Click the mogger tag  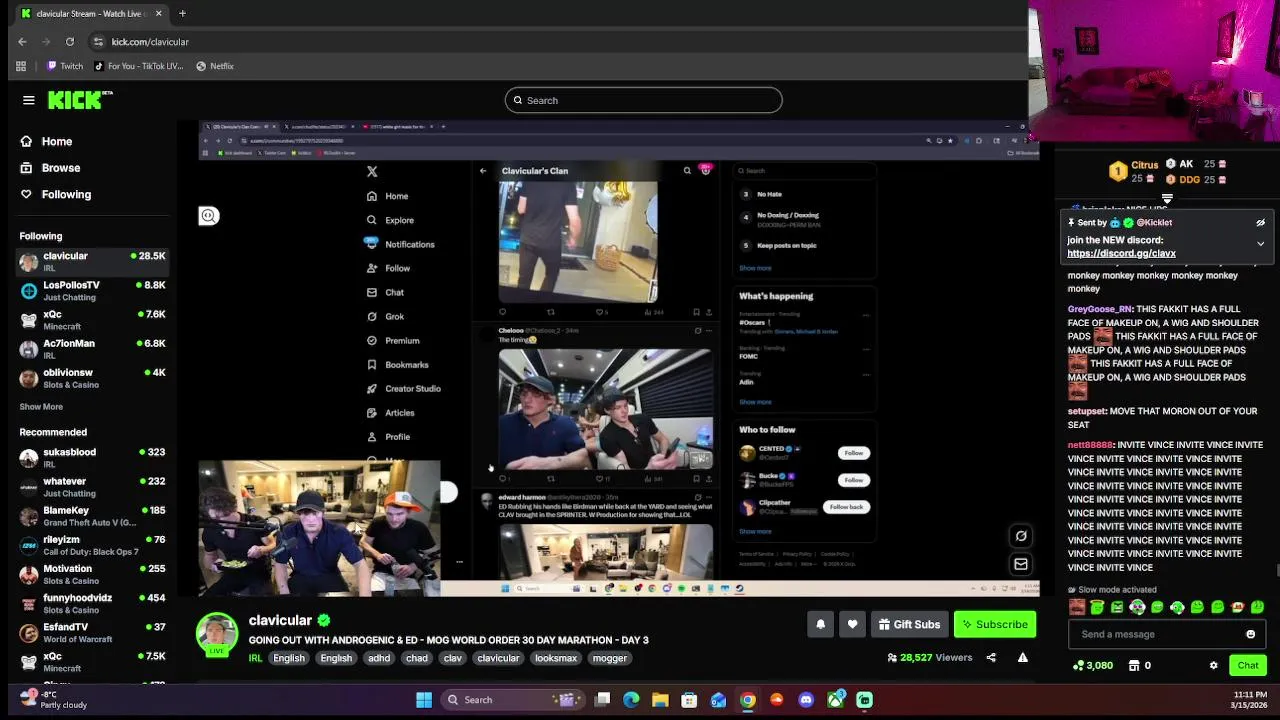point(610,658)
